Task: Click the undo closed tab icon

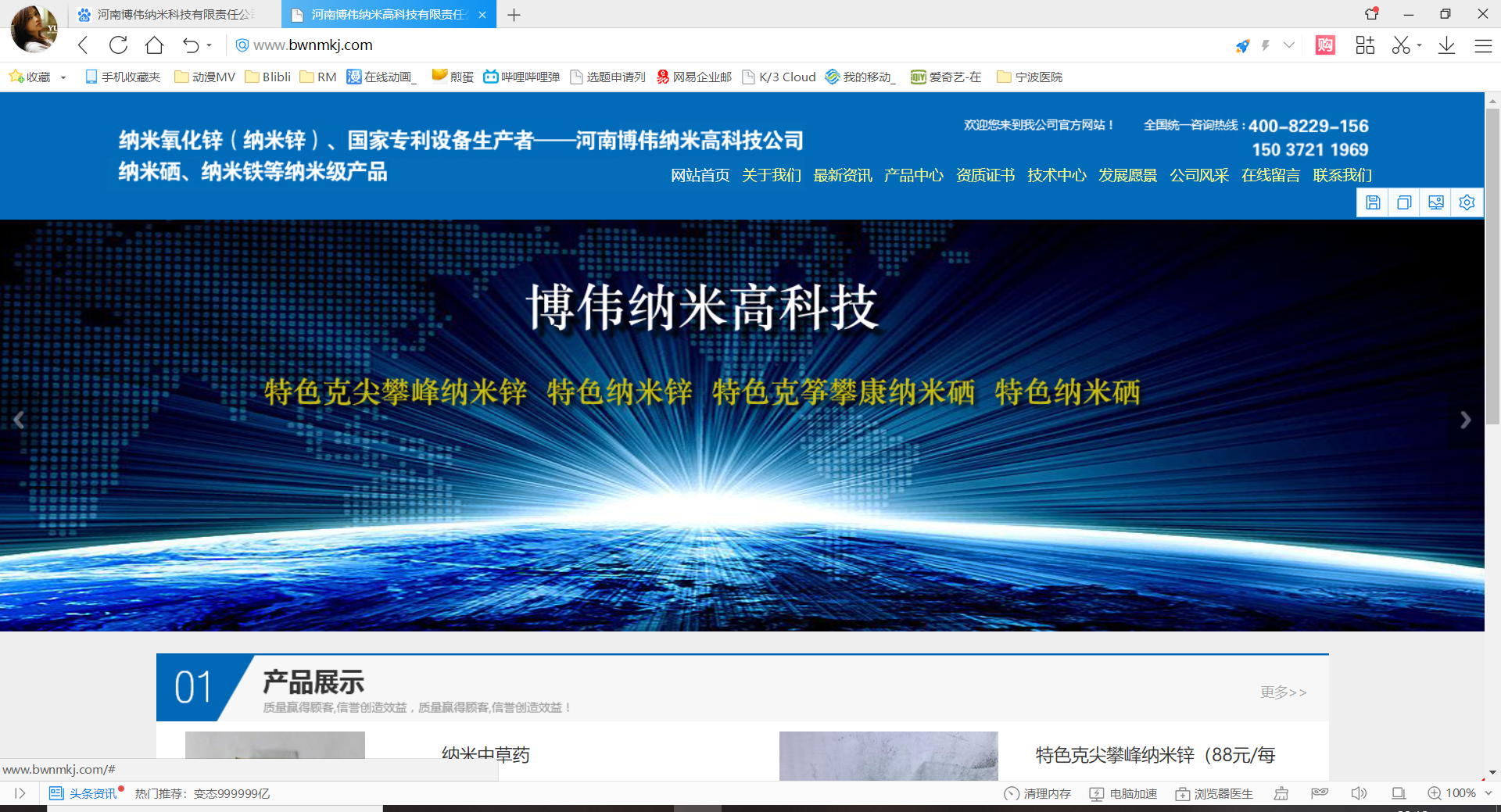Action: tap(191, 45)
